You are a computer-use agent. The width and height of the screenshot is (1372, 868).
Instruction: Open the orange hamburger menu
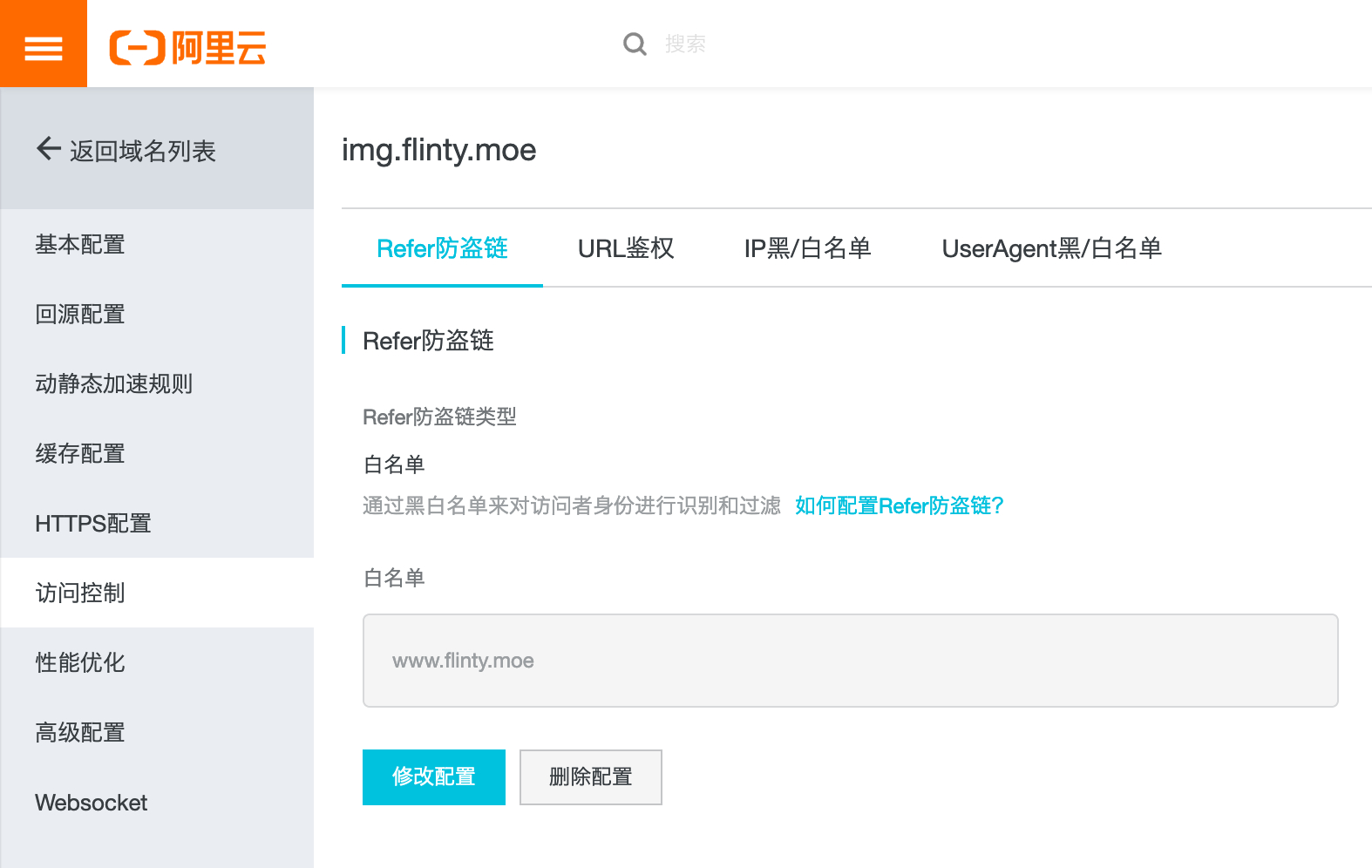[44, 45]
